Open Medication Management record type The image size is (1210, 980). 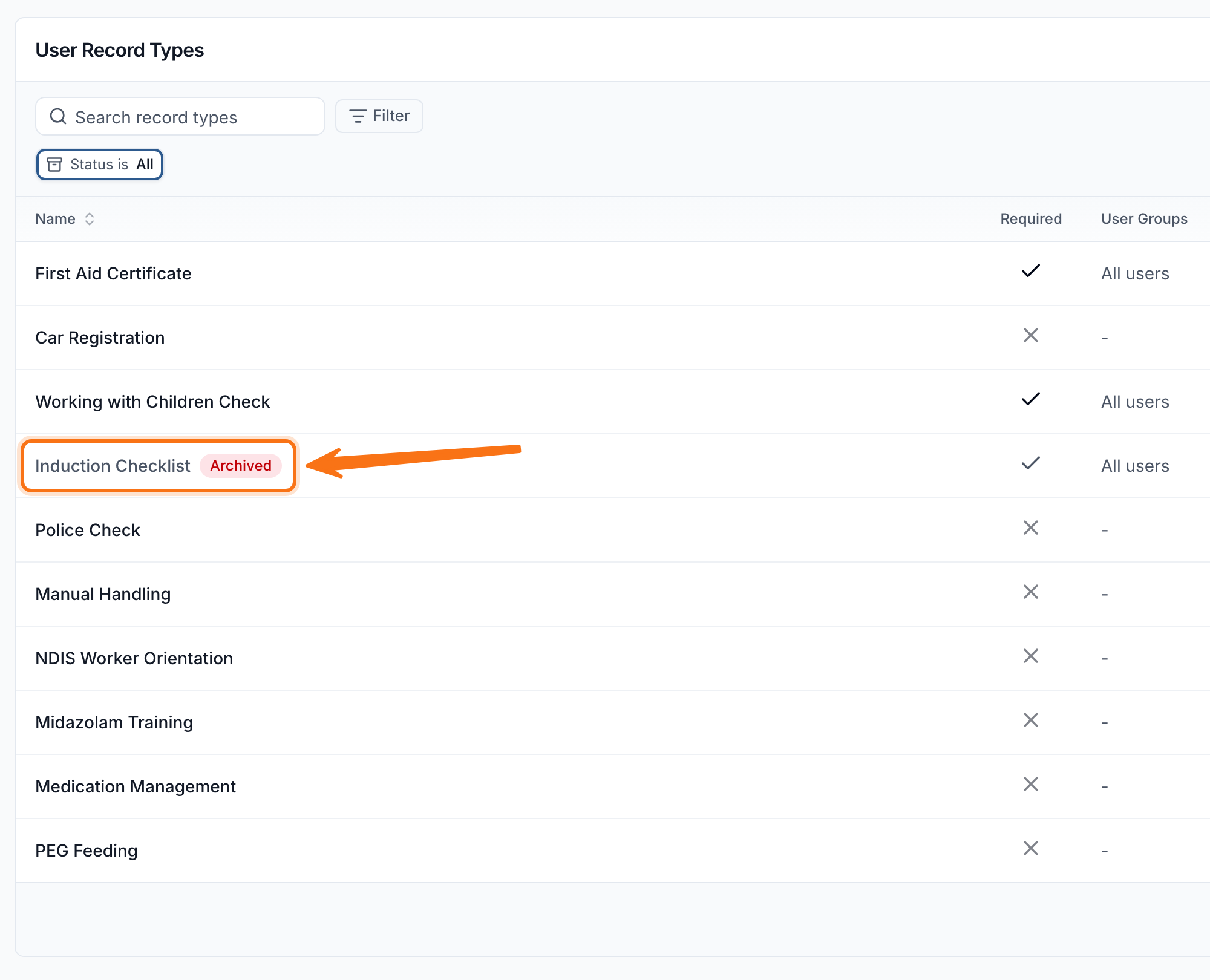pyautogui.click(x=136, y=786)
